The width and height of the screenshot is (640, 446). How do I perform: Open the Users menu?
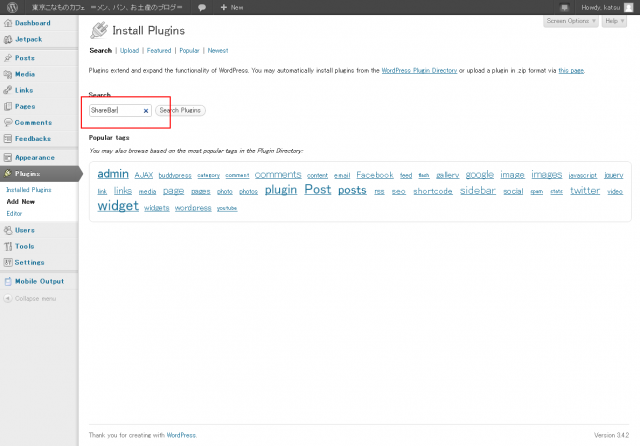[x=24, y=230]
